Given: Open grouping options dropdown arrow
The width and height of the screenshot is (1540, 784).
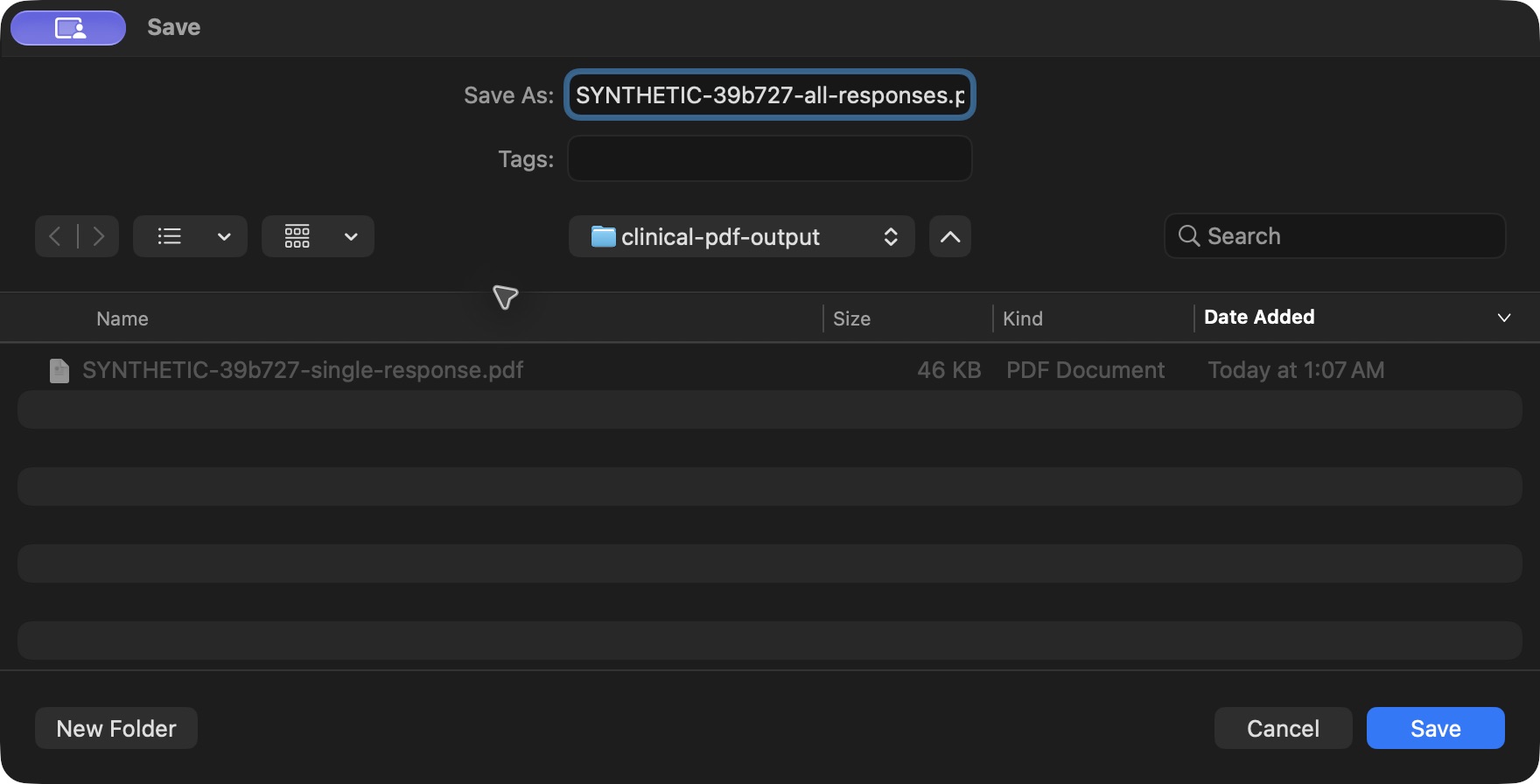Looking at the screenshot, I should click(351, 236).
